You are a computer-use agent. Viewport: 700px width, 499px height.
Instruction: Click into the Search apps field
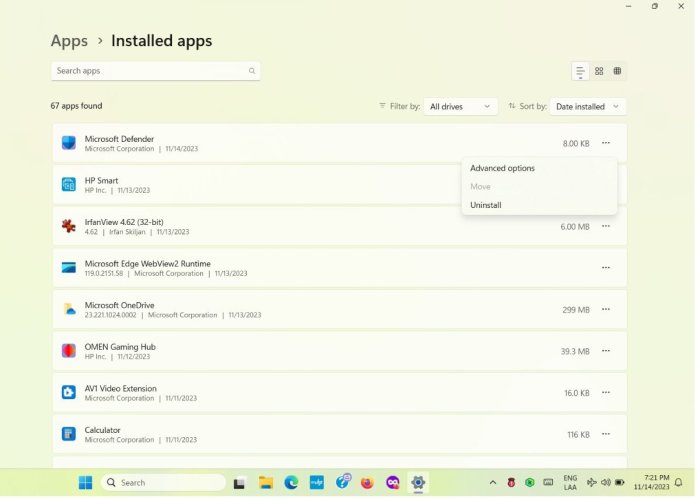[156, 71]
